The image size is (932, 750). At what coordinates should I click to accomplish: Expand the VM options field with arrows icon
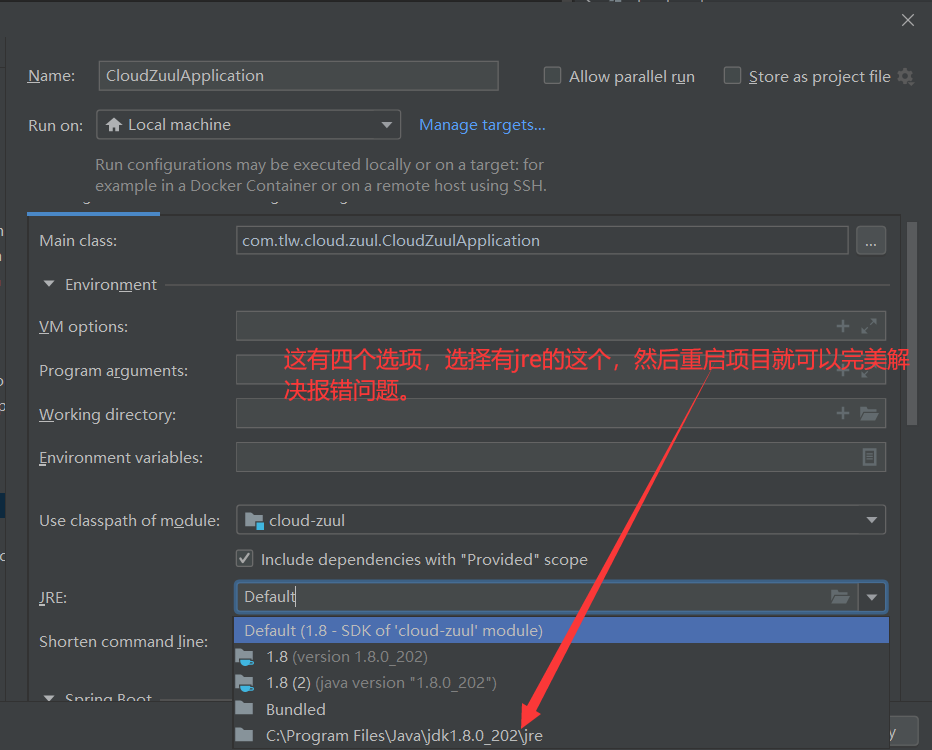(869, 326)
